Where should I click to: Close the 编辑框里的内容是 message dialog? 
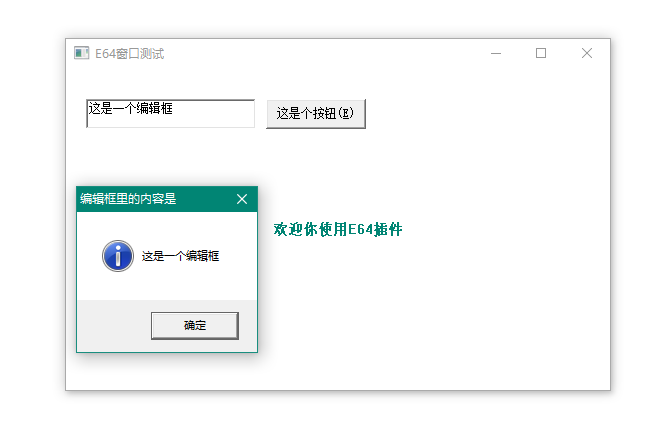click(241, 199)
